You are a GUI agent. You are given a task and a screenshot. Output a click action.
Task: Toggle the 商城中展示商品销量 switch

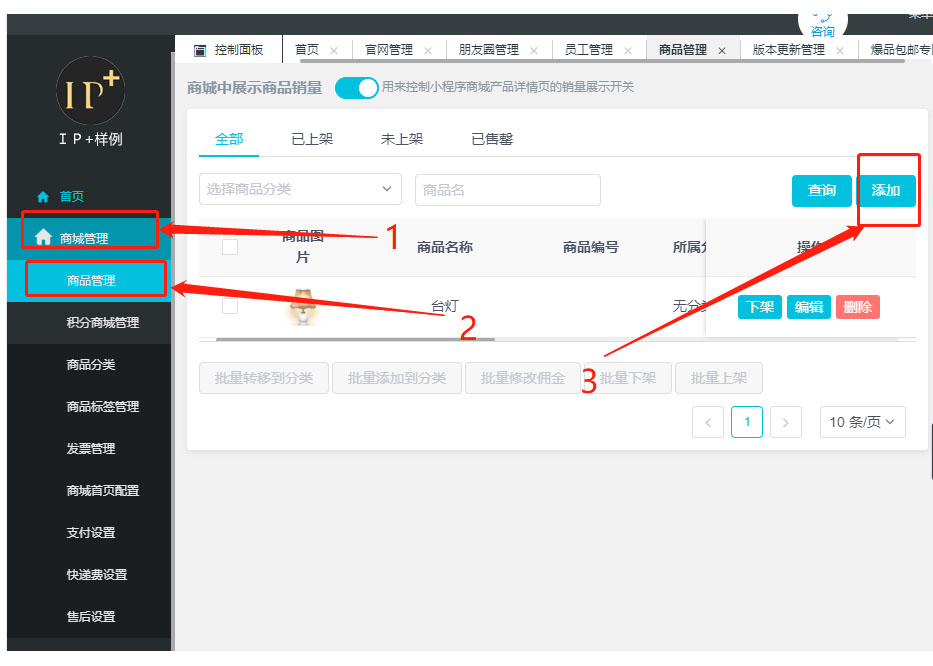[x=357, y=88]
